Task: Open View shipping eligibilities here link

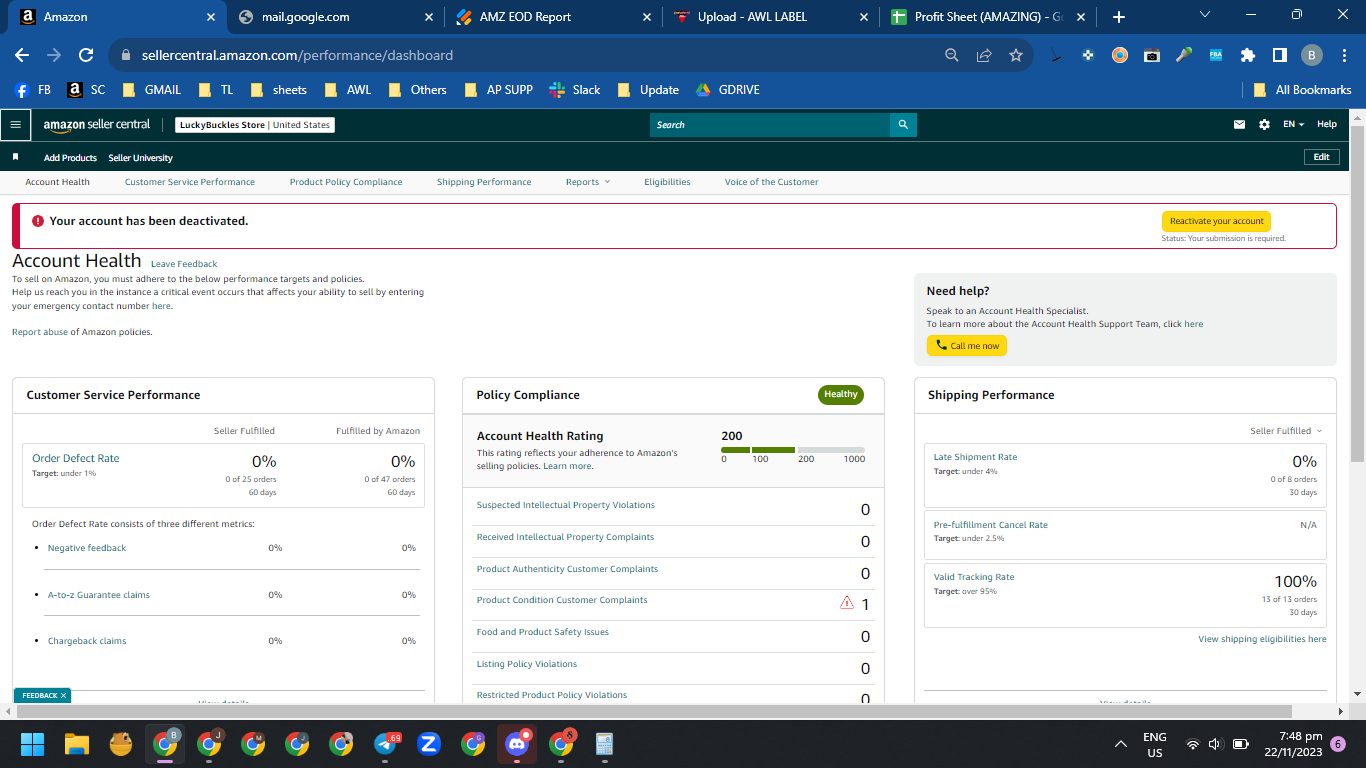Action: (x=1262, y=639)
